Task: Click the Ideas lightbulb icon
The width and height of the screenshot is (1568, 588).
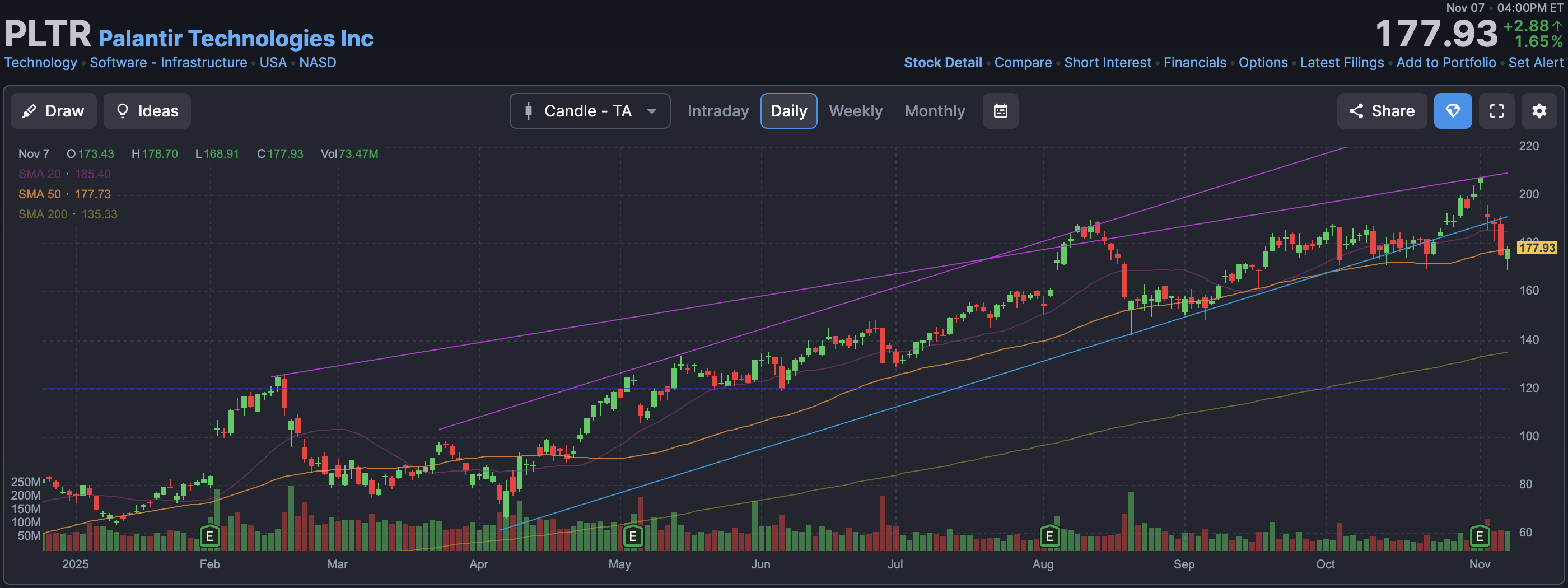Action: [x=122, y=111]
